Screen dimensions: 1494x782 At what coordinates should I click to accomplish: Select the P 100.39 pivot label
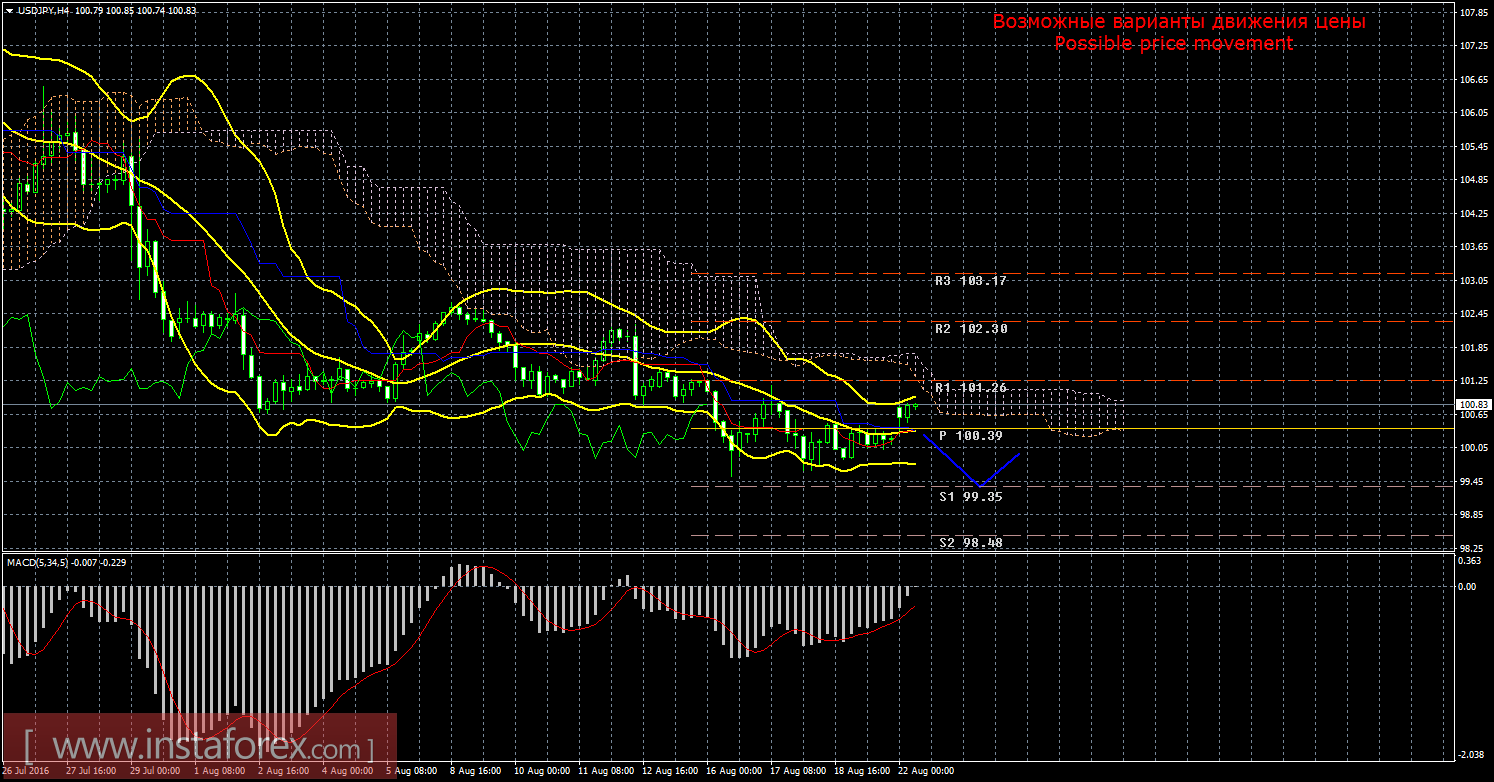coord(970,436)
